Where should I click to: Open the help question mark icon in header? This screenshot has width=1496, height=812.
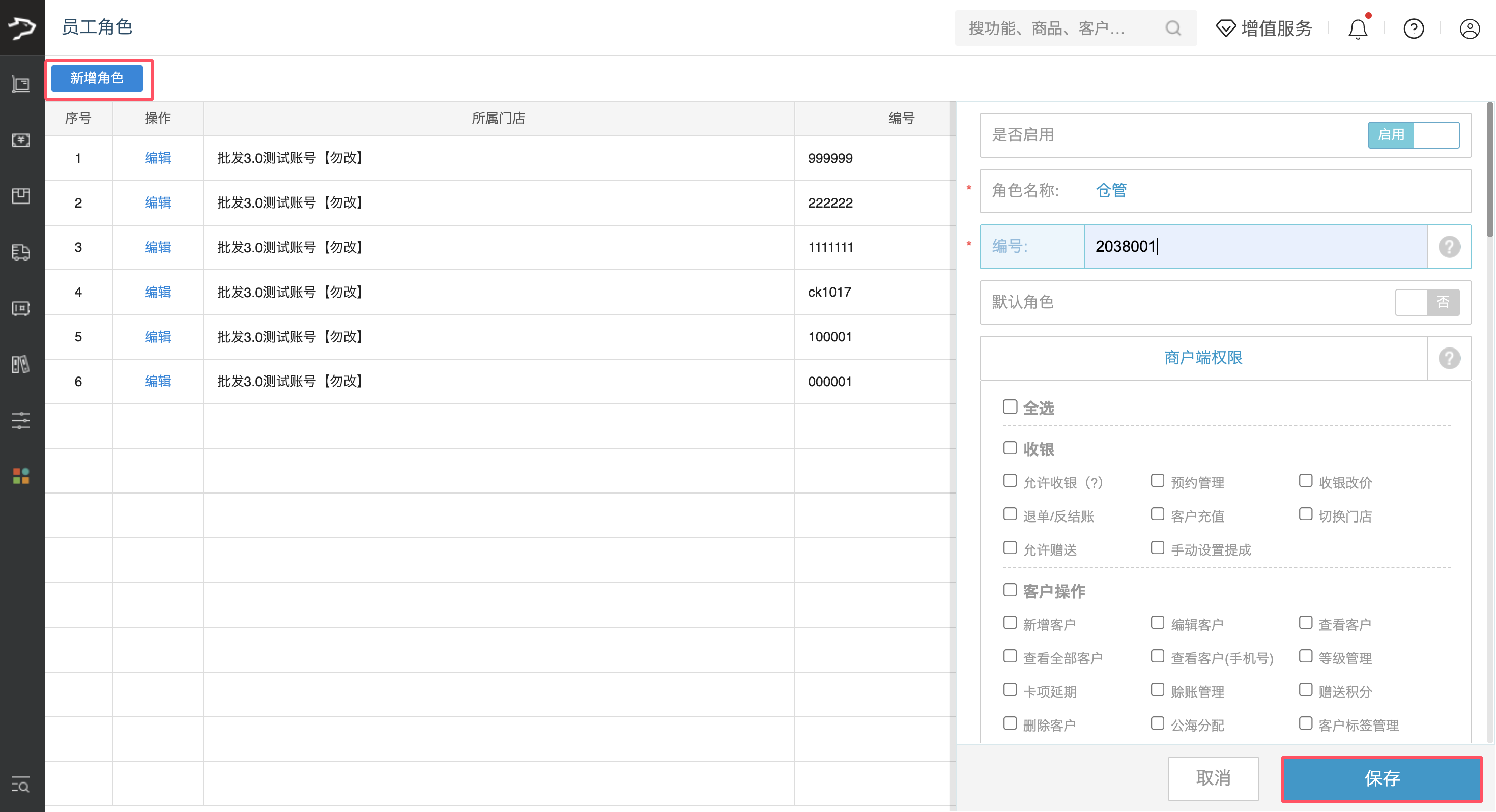pyautogui.click(x=1414, y=28)
